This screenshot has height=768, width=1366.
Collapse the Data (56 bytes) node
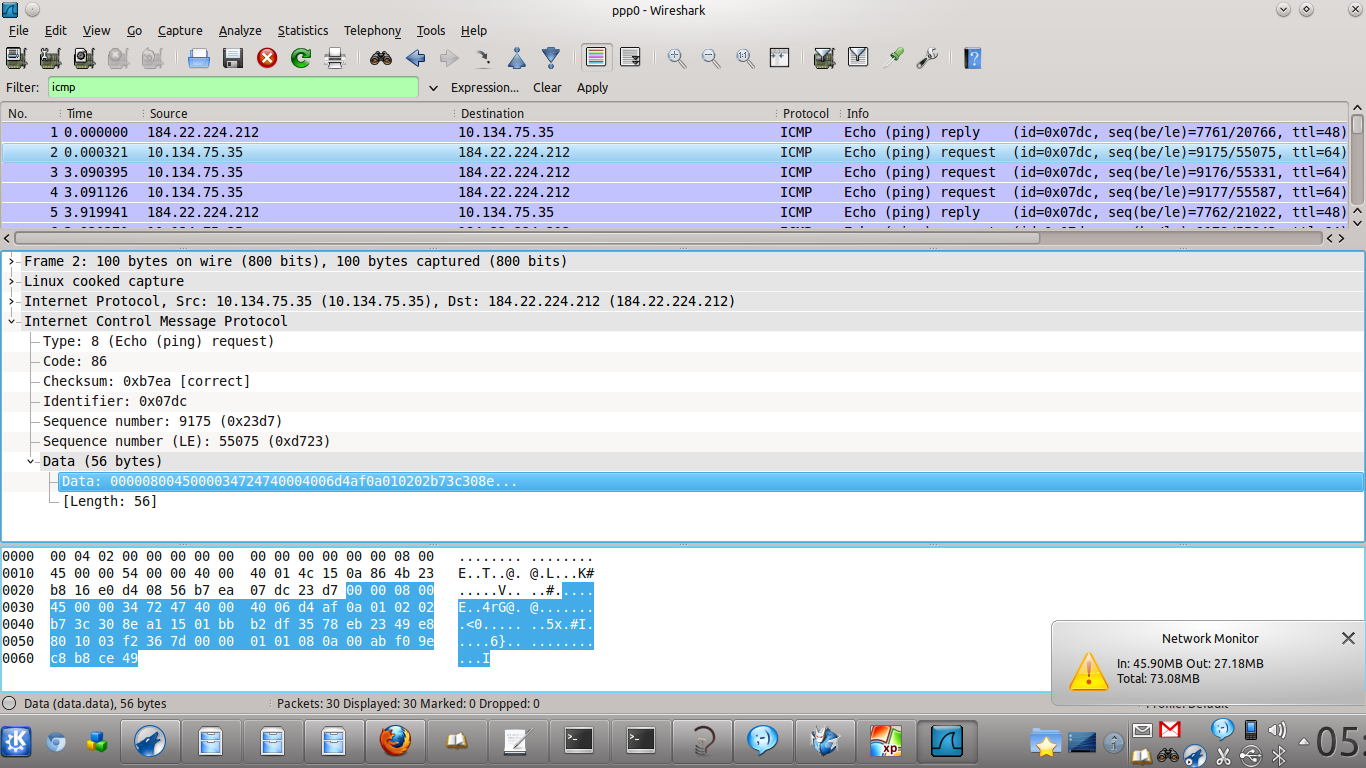[x=32, y=461]
